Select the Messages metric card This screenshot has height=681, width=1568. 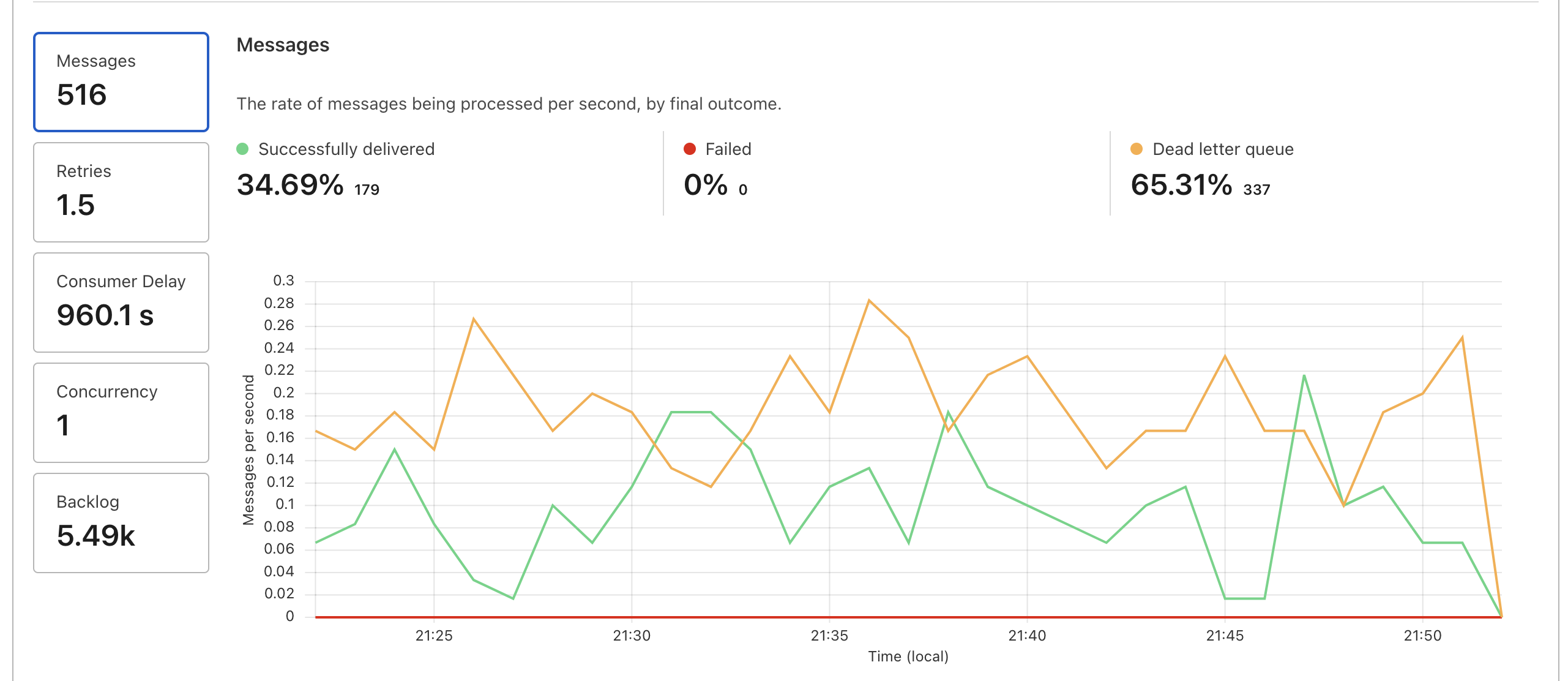(121, 81)
